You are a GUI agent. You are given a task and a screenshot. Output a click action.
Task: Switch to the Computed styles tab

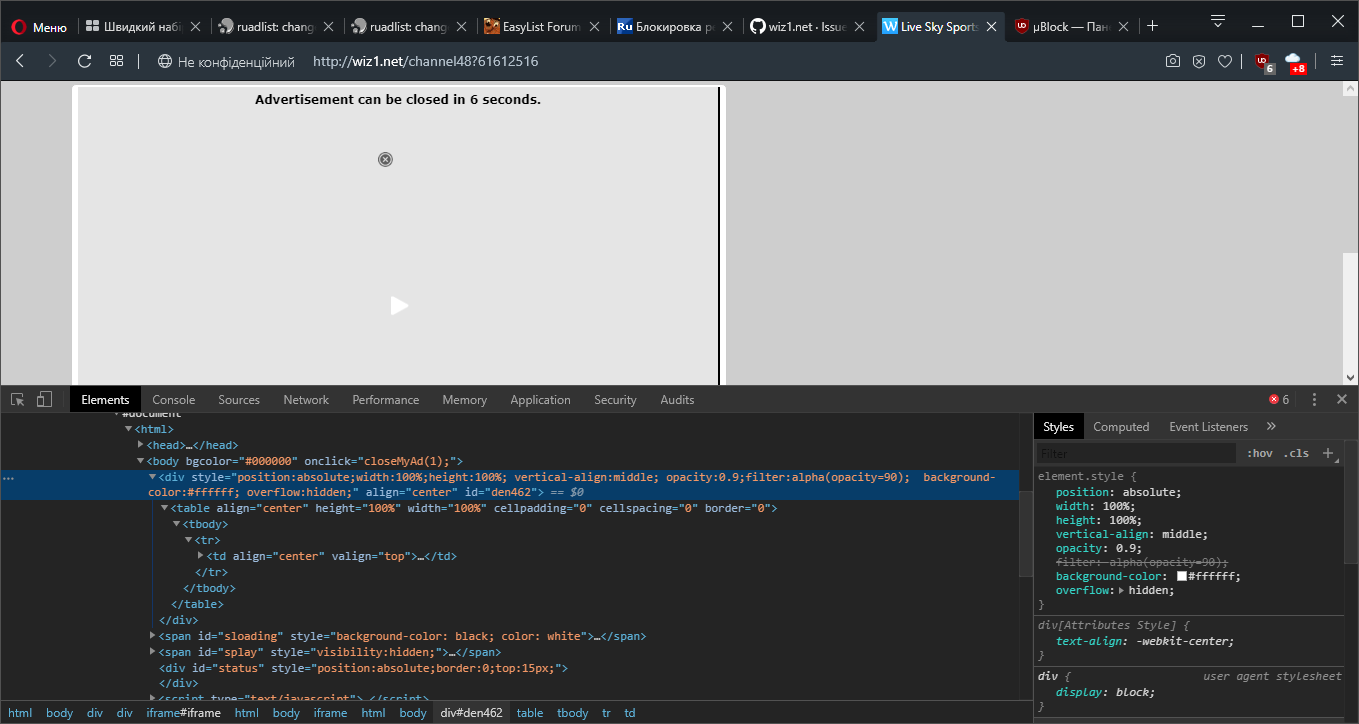1121,427
